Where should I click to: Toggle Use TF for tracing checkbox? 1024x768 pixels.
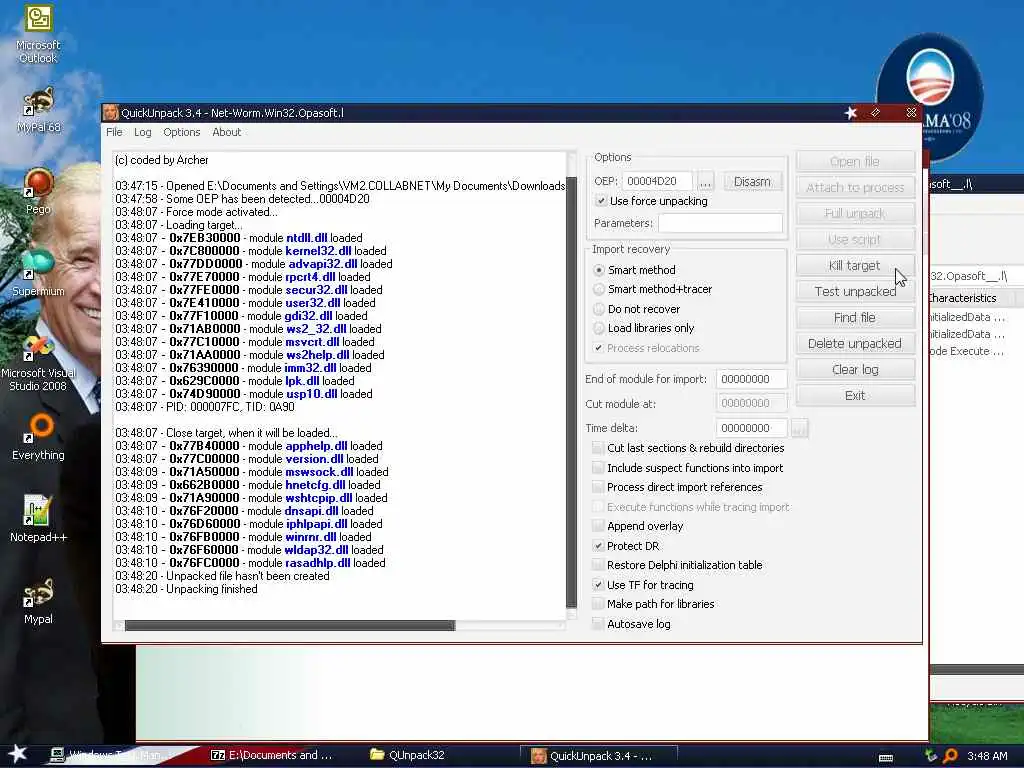coord(598,584)
